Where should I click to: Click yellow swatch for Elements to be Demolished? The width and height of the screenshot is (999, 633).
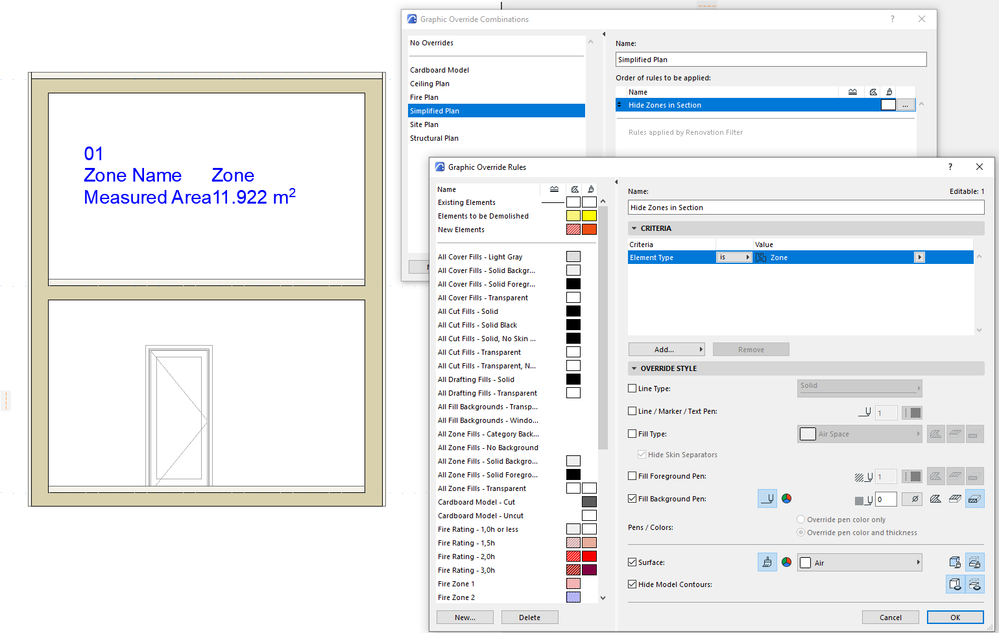coord(589,216)
